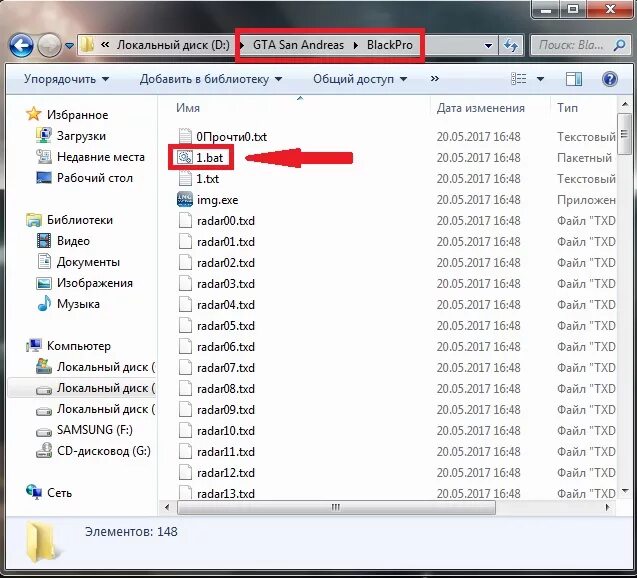
Task: Toggle the preview pane
Action: tap(574, 79)
